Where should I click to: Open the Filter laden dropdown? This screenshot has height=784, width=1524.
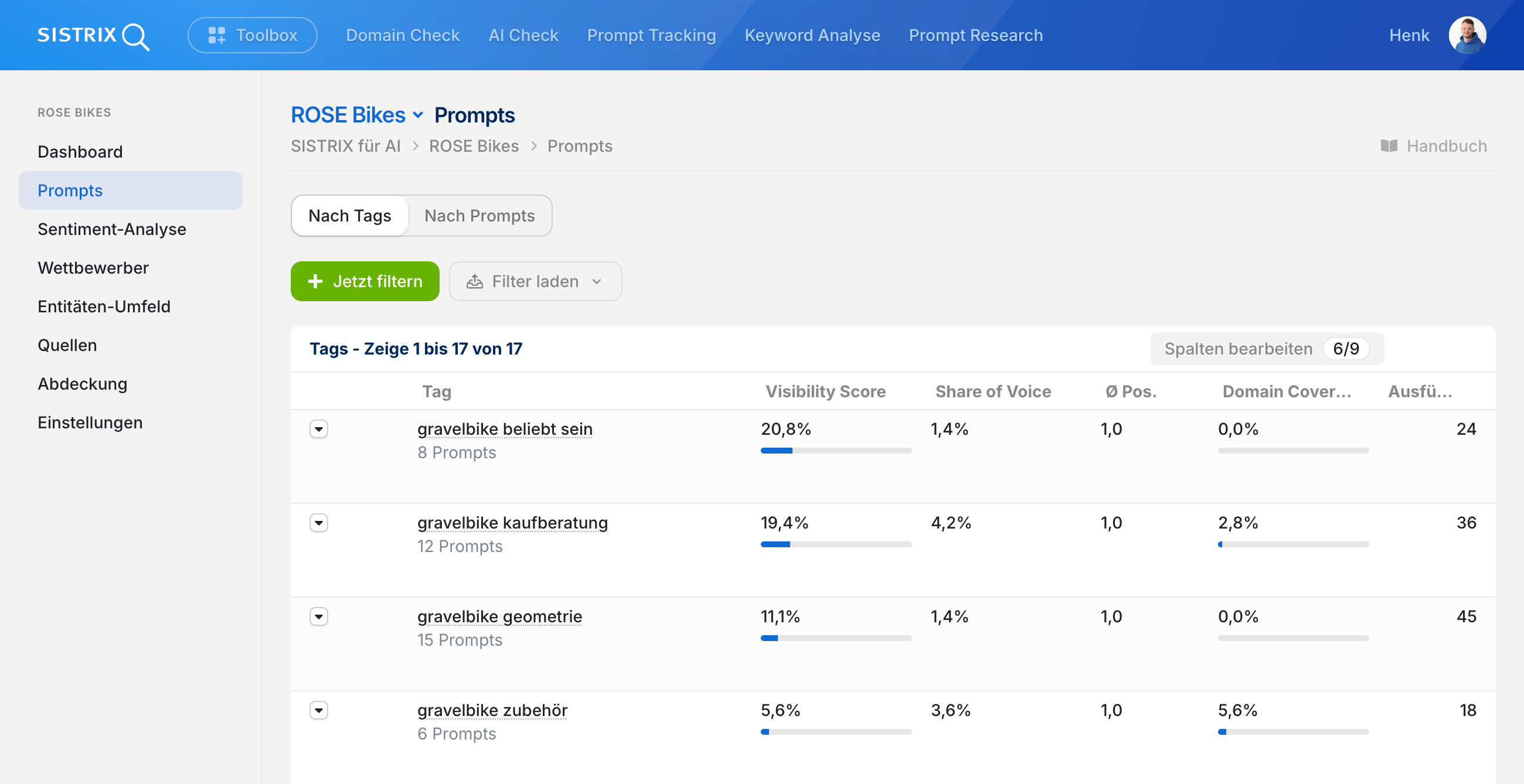click(535, 281)
